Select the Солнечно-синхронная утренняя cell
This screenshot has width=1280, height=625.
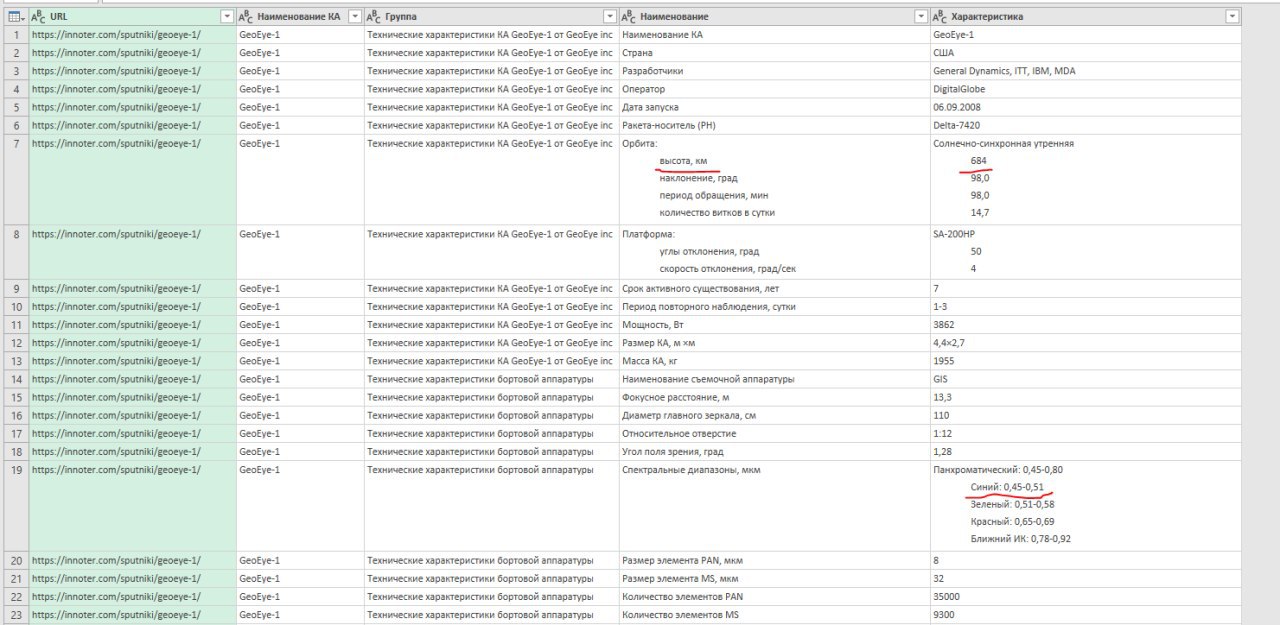point(1085,179)
